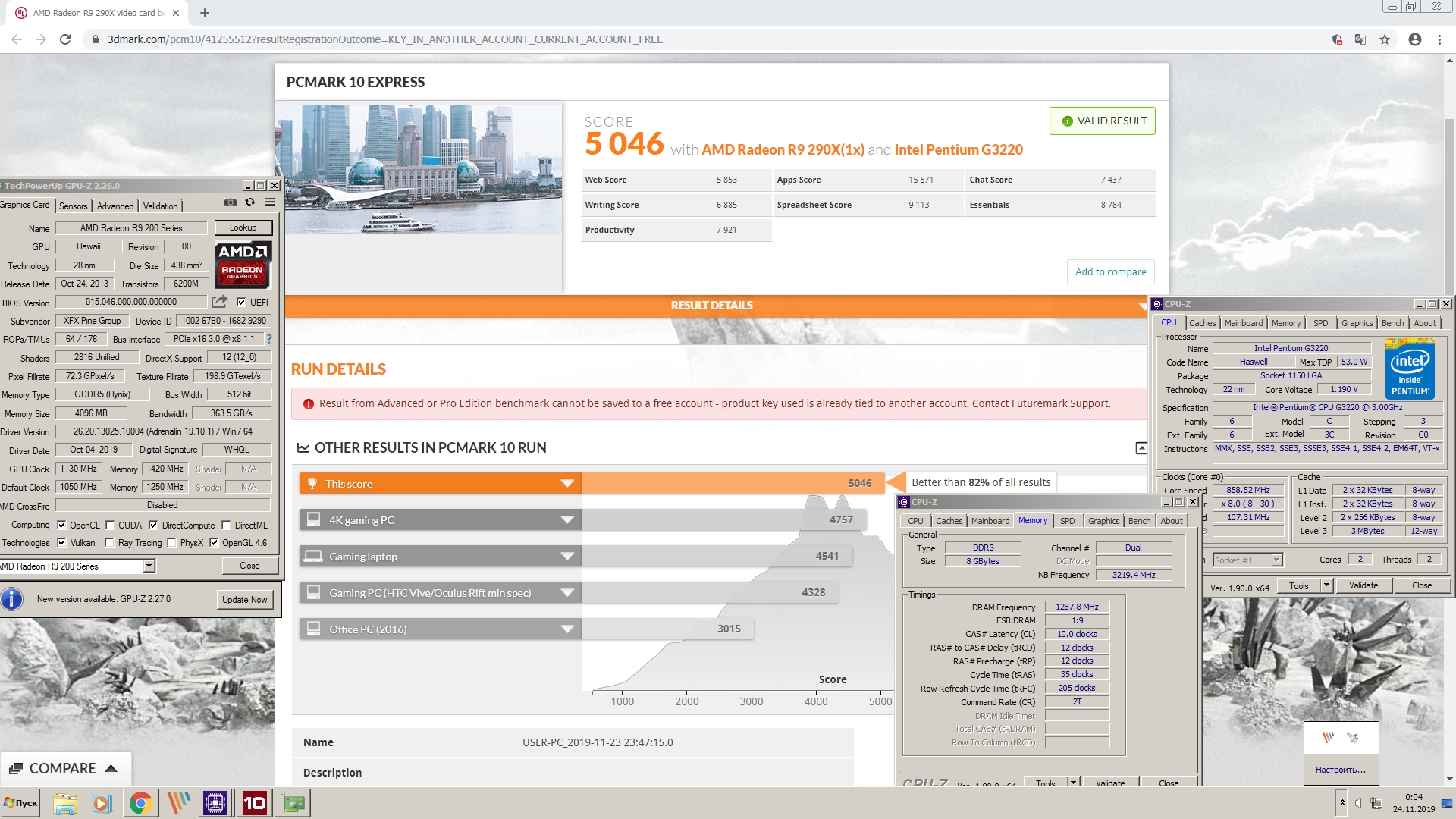Open the CPU-Z 'Socket #1' selection dropdown
This screenshot has height=819, width=1456.
pyautogui.click(x=1276, y=560)
